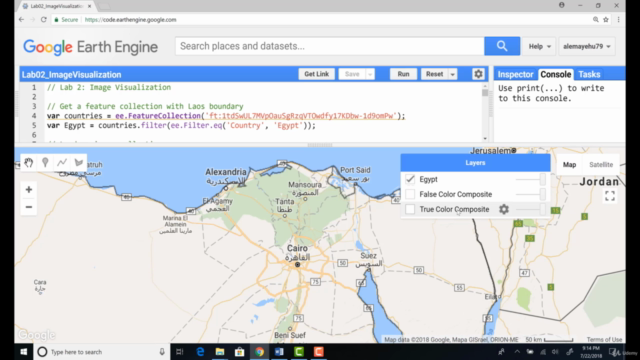
Task: Select the draw line tool
Action: pos(62,162)
